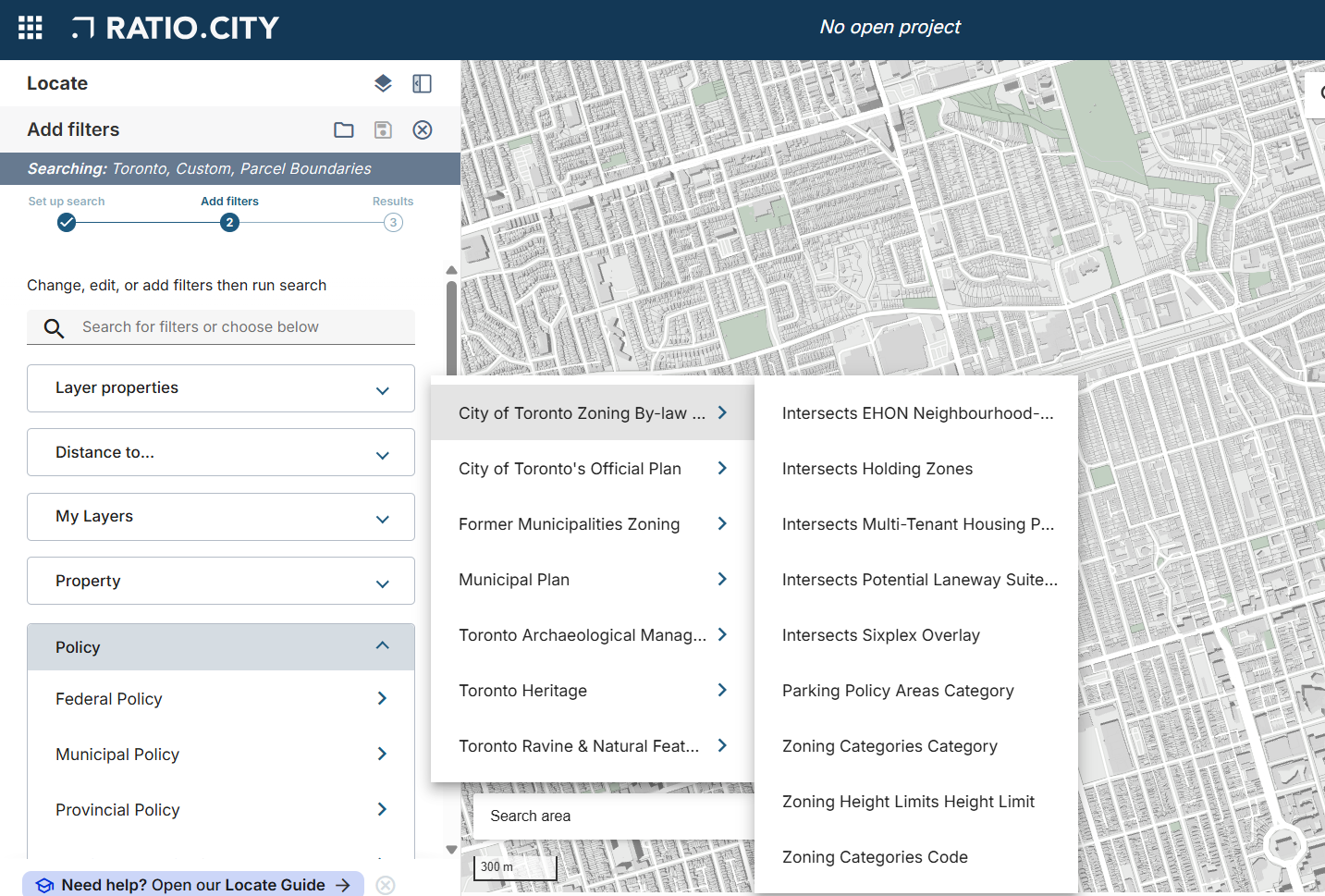
Task: Close Add filters with X icon
Action: click(x=423, y=129)
